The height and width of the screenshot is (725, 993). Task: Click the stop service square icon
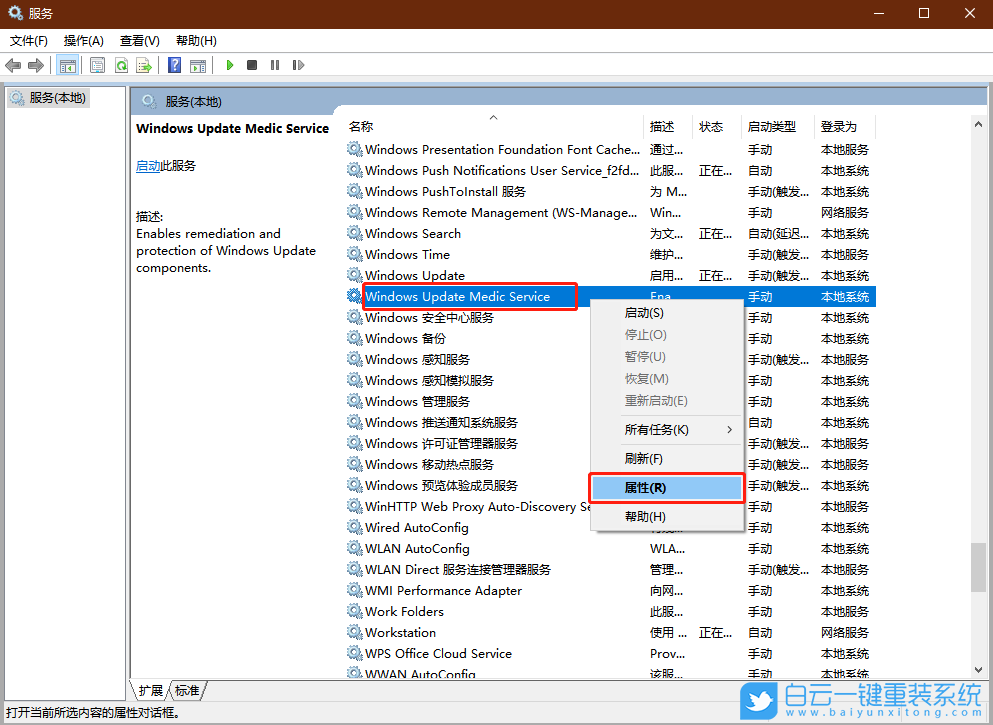point(254,64)
